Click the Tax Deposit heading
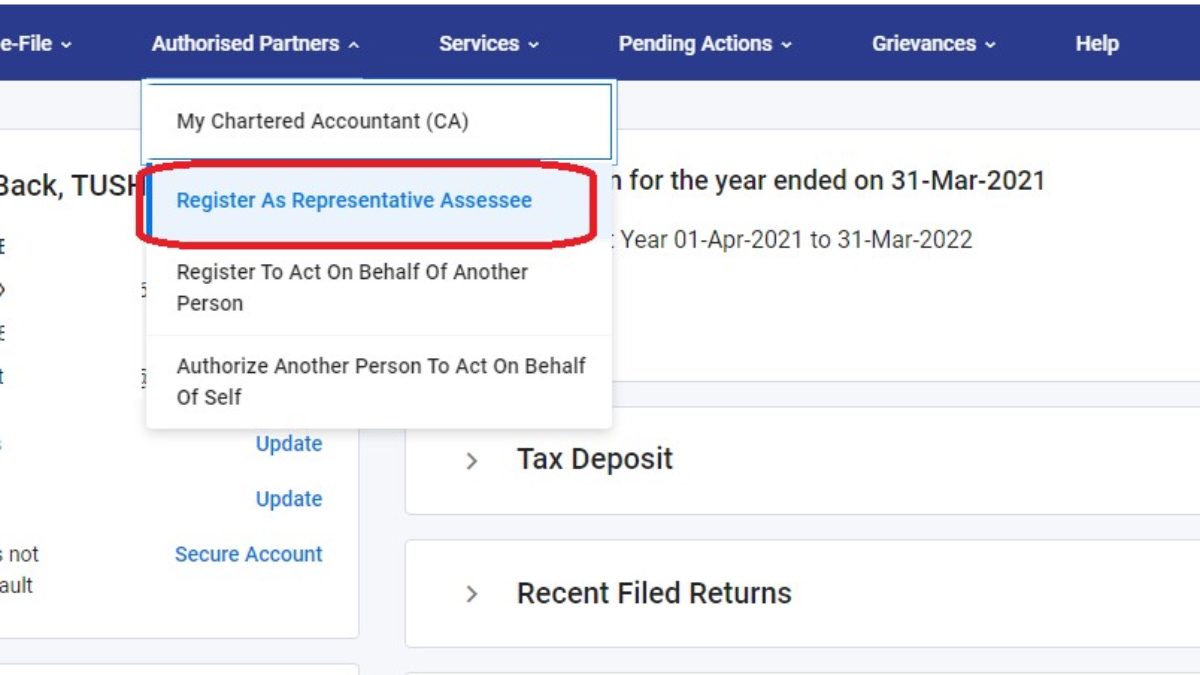 pyautogui.click(x=594, y=459)
